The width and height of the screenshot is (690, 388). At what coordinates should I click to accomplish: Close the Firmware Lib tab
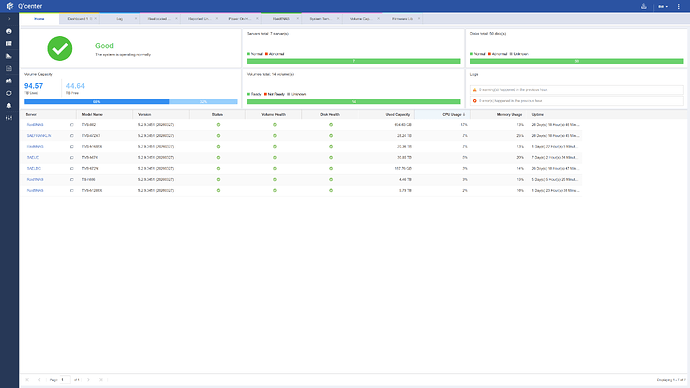pos(419,18)
